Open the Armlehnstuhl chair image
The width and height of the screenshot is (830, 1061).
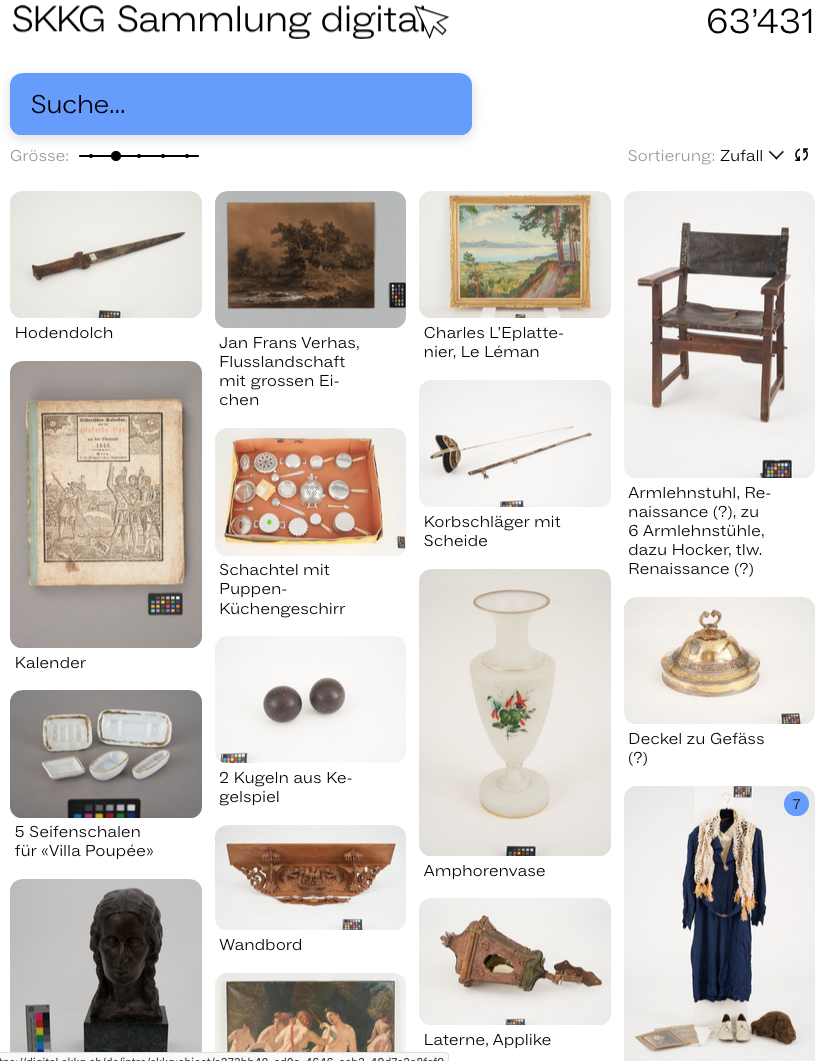[x=719, y=334]
